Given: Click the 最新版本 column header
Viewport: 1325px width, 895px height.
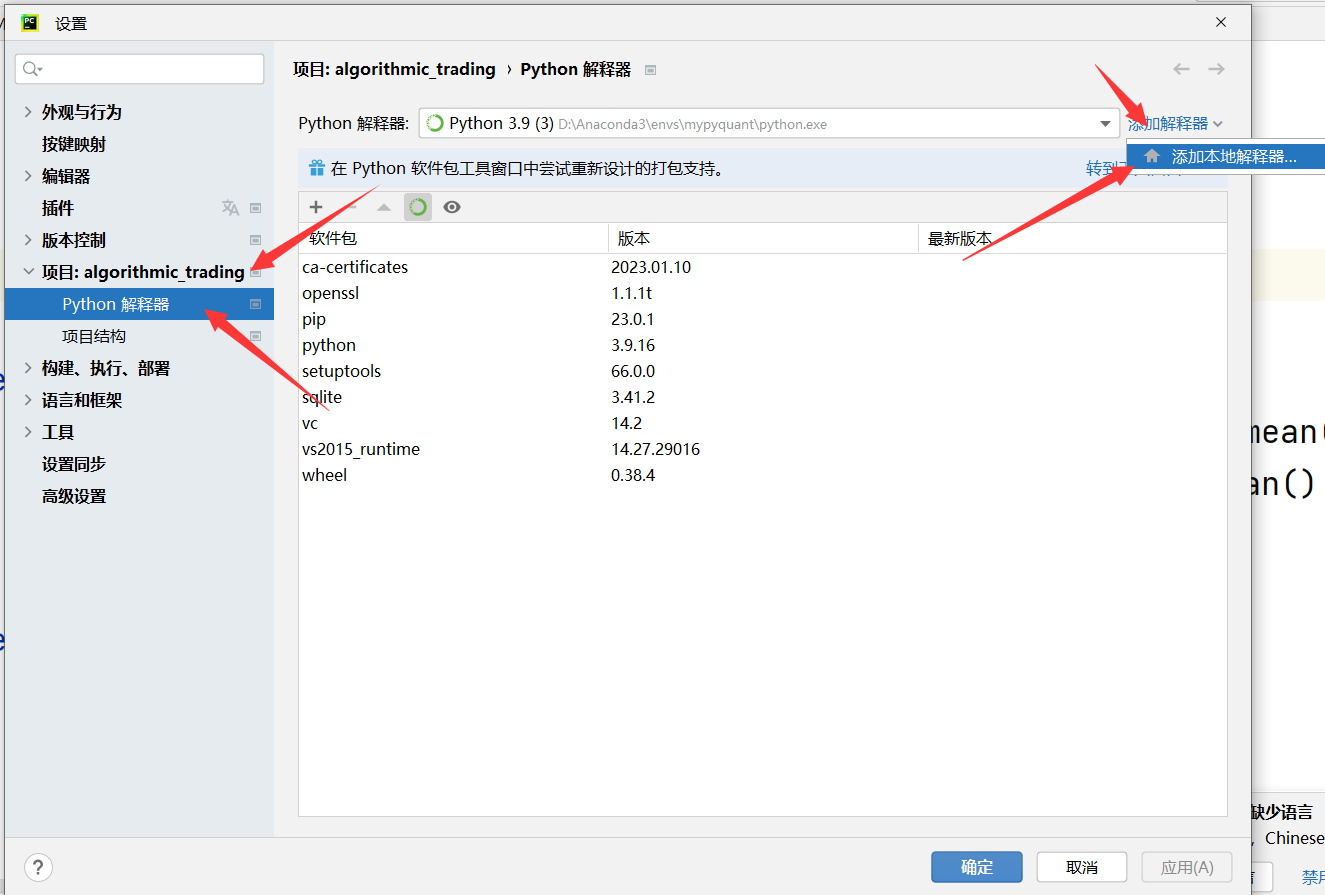Looking at the screenshot, I should [x=1072, y=239].
